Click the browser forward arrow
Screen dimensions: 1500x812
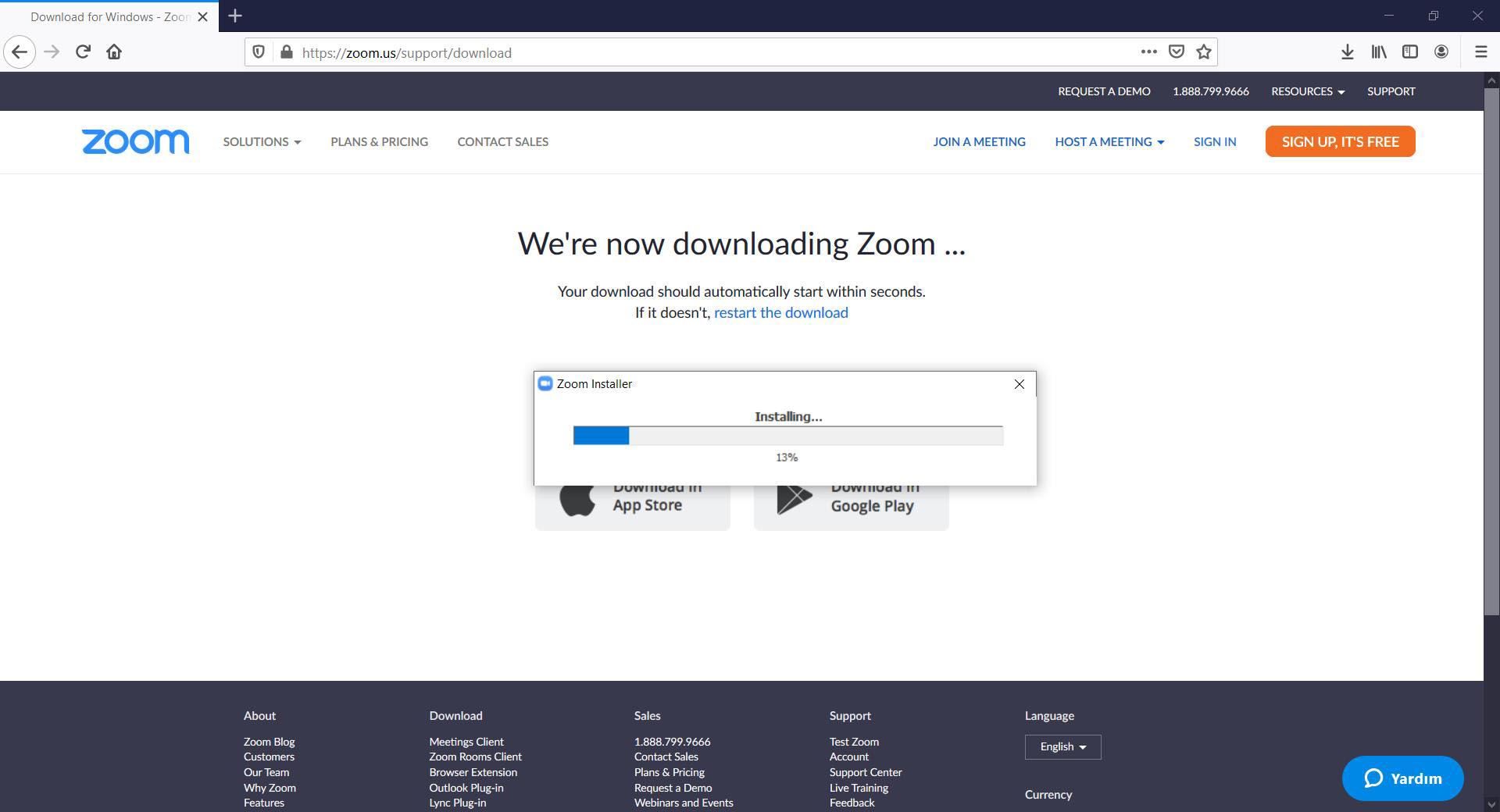point(52,52)
